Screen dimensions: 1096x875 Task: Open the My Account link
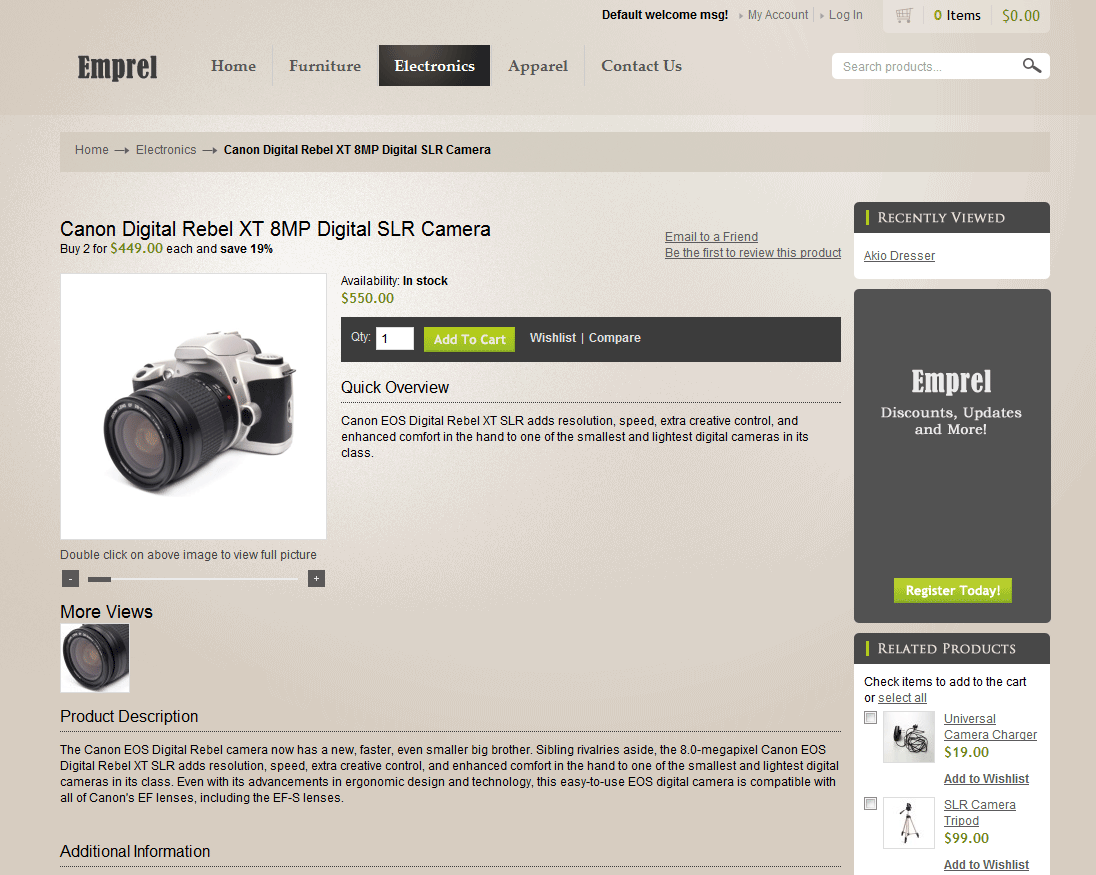tap(777, 15)
